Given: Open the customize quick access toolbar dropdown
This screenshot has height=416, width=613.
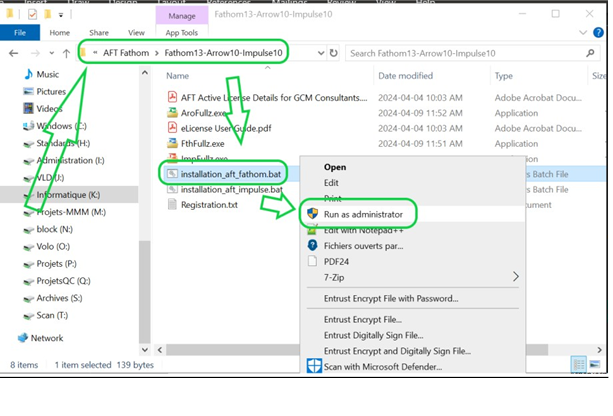Looking at the screenshot, I should tap(61, 15).
